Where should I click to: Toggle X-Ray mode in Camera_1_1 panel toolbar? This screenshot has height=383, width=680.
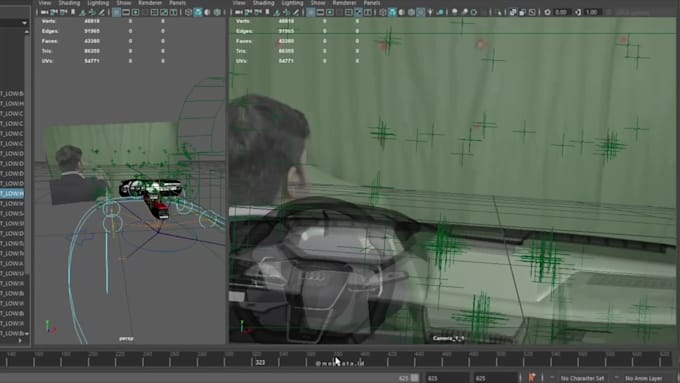pyautogui.click(x=512, y=12)
